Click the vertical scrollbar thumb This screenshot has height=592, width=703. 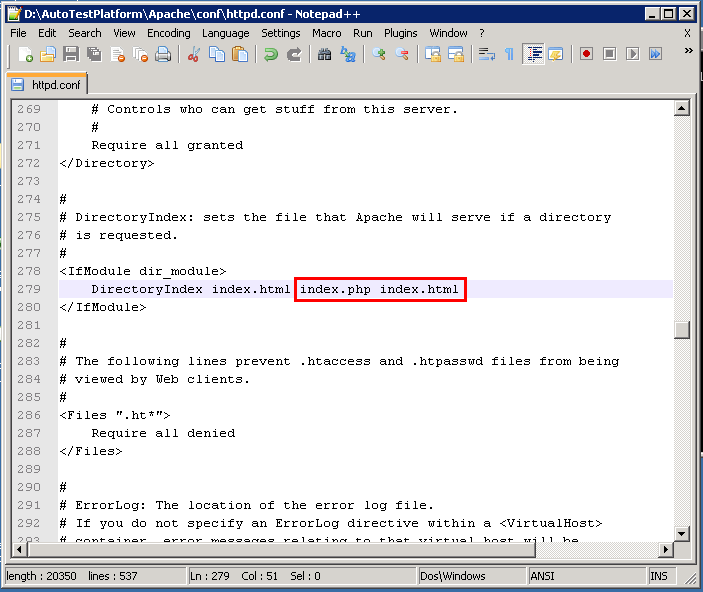pyautogui.click(x=682, y=330)
